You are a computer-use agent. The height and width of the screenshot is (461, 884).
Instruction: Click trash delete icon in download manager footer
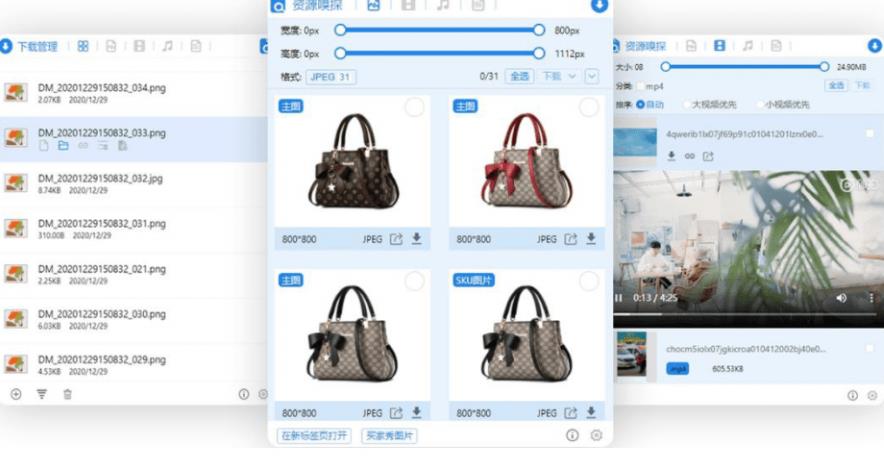pos(68,394)
